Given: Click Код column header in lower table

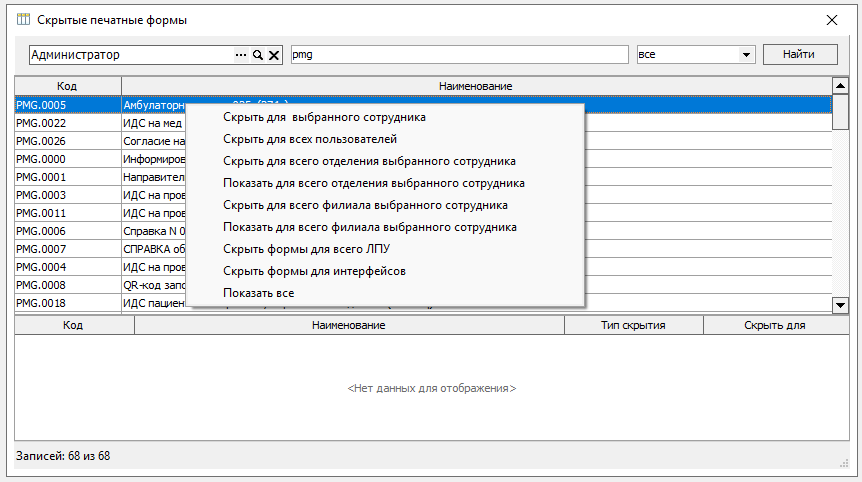Looking at the screenshot, I should (x=74, y=325).
